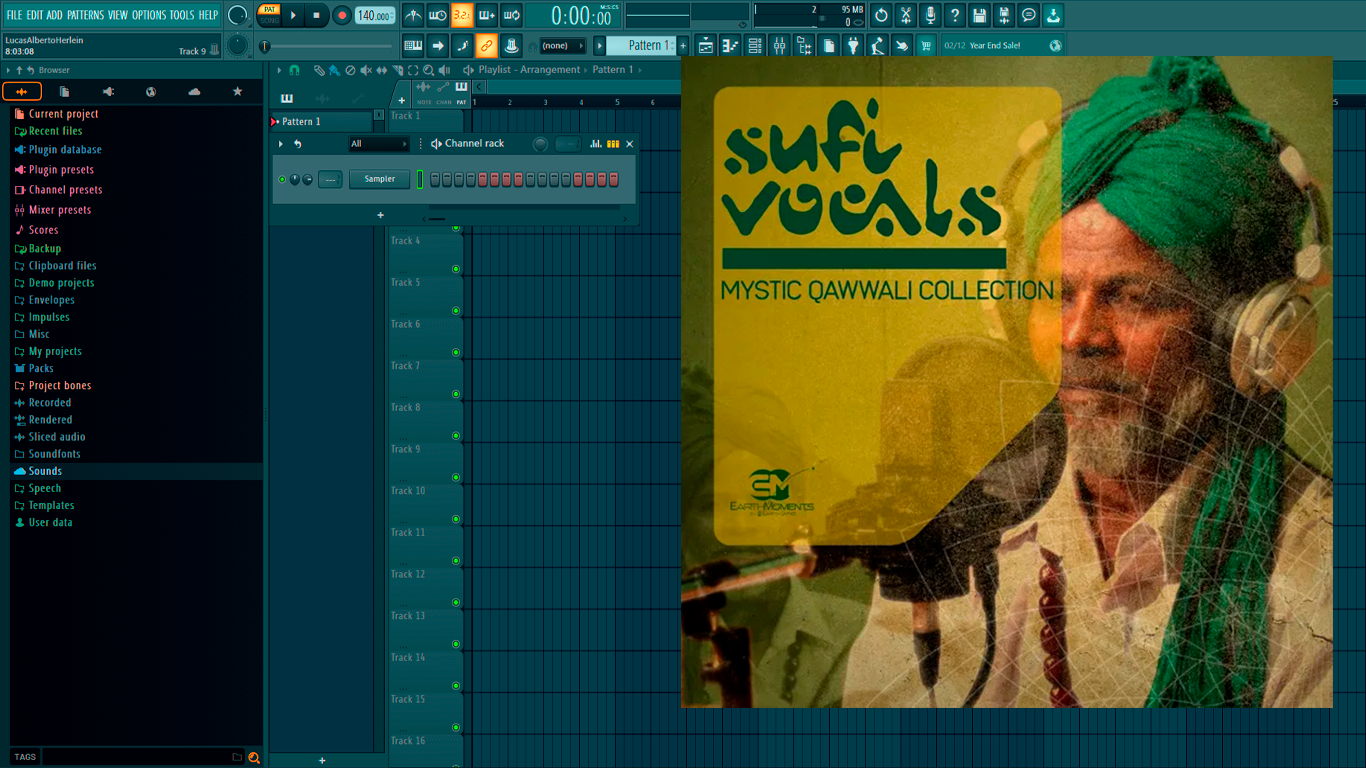Open the Channel rack view icon
The image size is (1366, 768).
pyautogui.click(x=755, y=45)
